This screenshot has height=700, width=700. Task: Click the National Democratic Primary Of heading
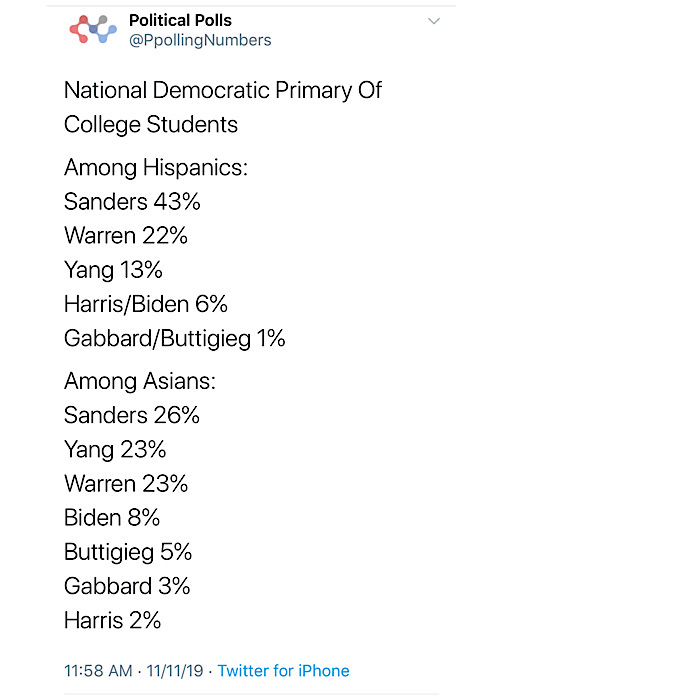(223, 91)
